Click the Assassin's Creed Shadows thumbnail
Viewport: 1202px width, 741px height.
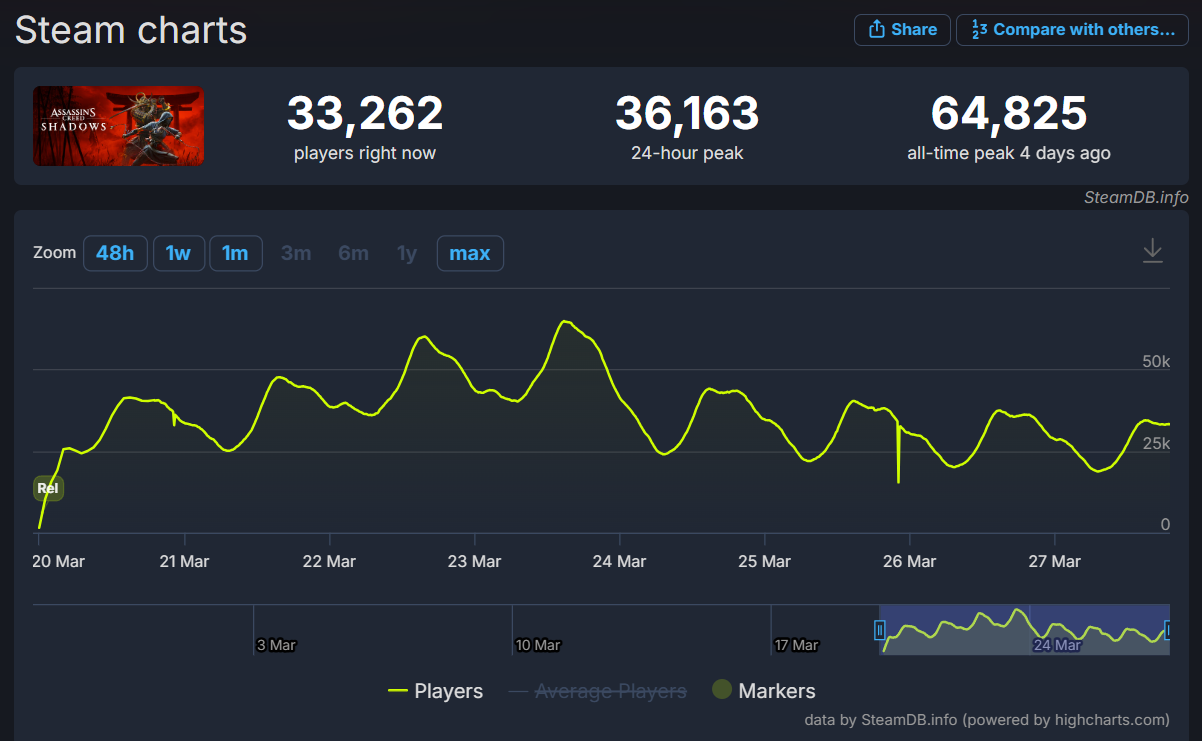coord(118,125)
